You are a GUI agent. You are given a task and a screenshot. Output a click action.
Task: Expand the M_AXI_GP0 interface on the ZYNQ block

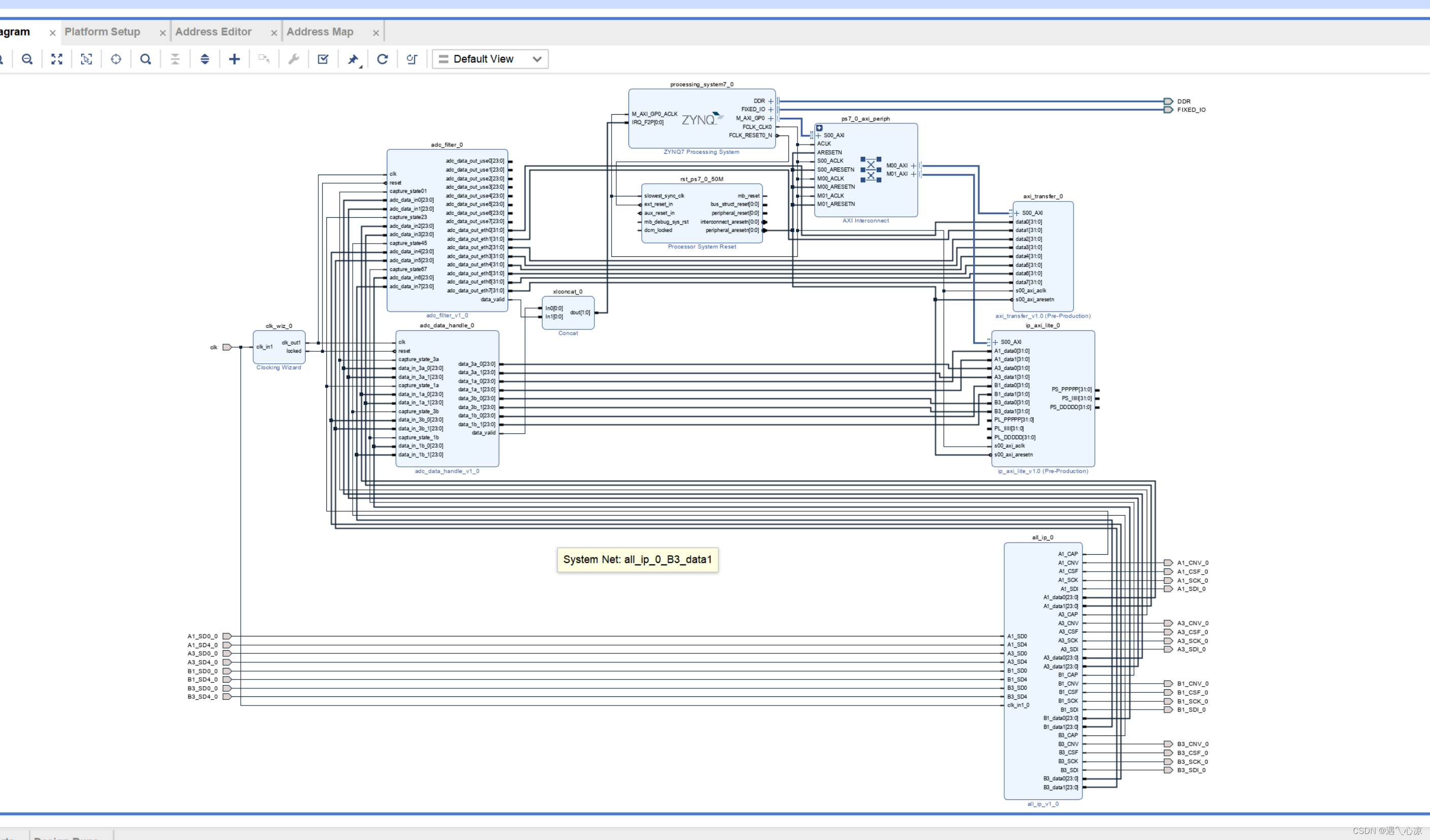pos(771,119)
